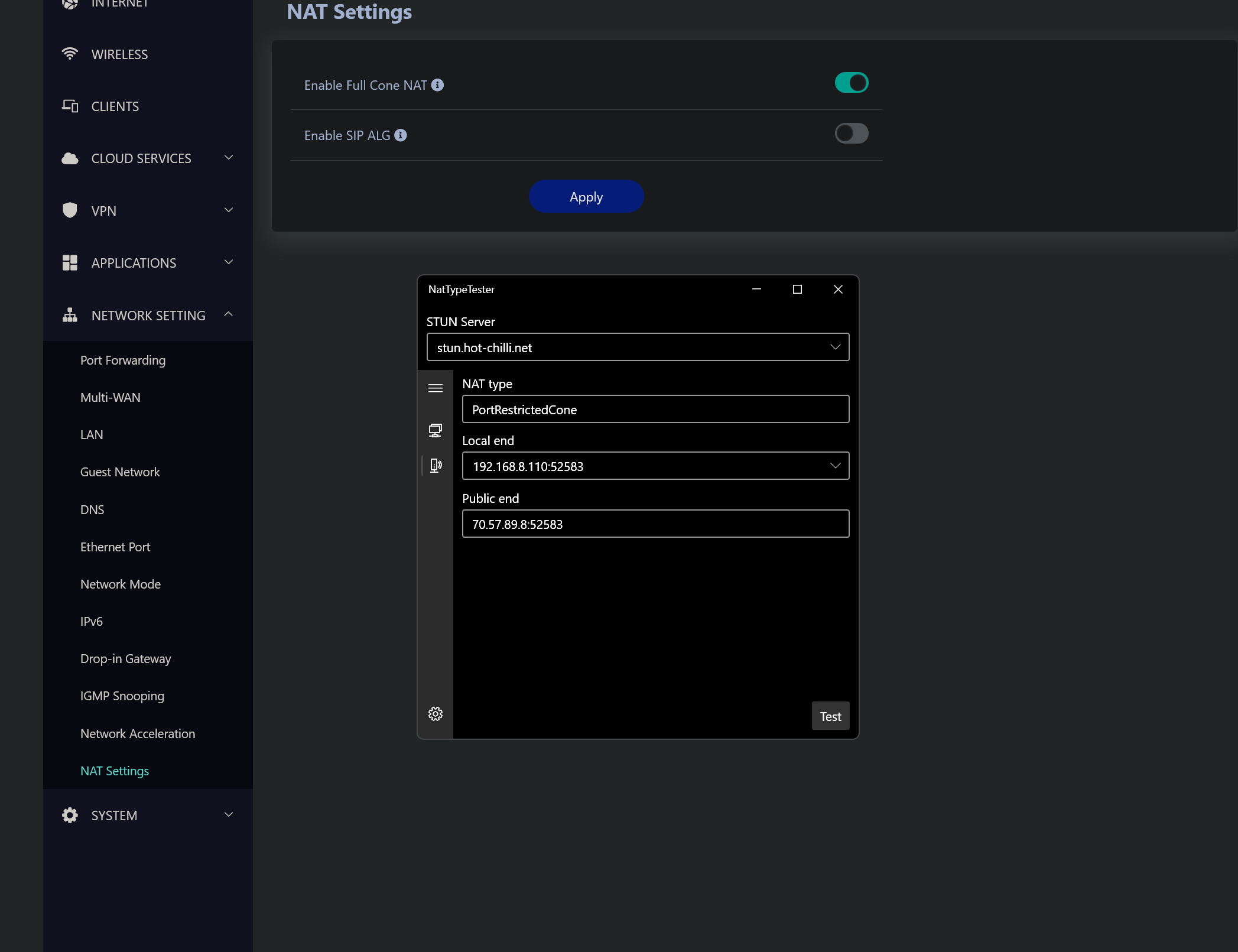The height and width of the screenshot is (952, 1238).
Task: Open the Local end dropdown arrow
Action: click(836, 466)
